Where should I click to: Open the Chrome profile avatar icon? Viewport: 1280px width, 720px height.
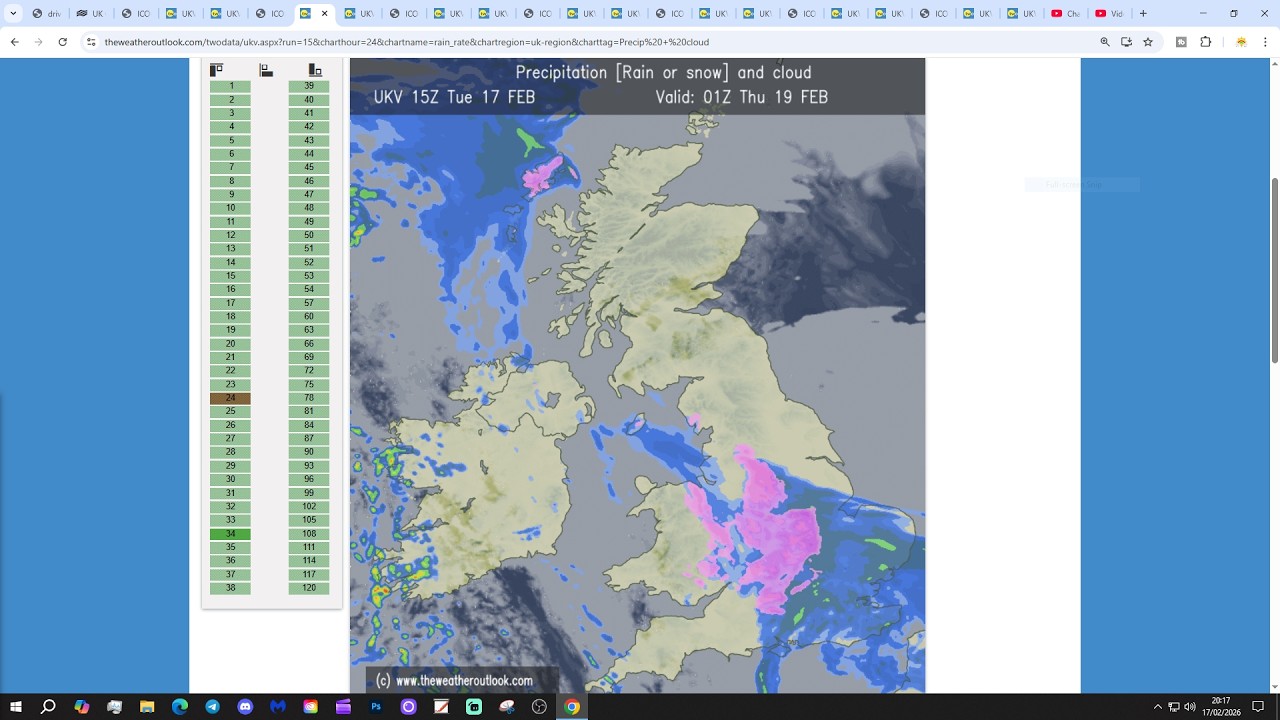click(1241, 42)
